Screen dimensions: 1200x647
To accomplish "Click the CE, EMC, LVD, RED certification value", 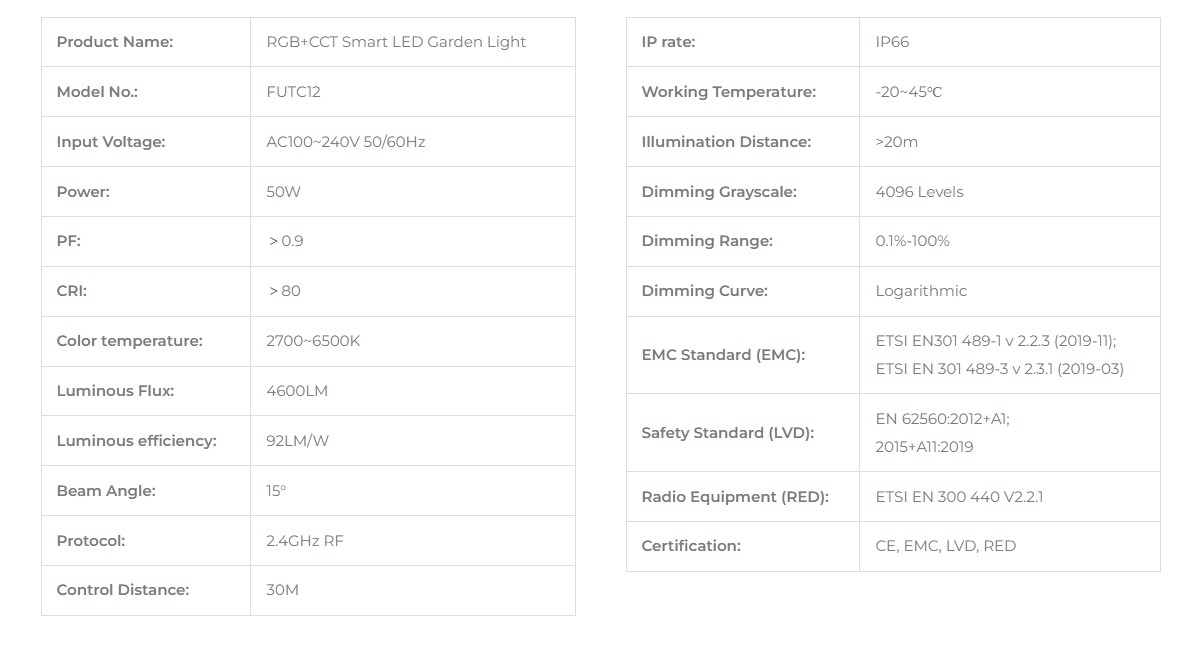I will tap(945, 546).
